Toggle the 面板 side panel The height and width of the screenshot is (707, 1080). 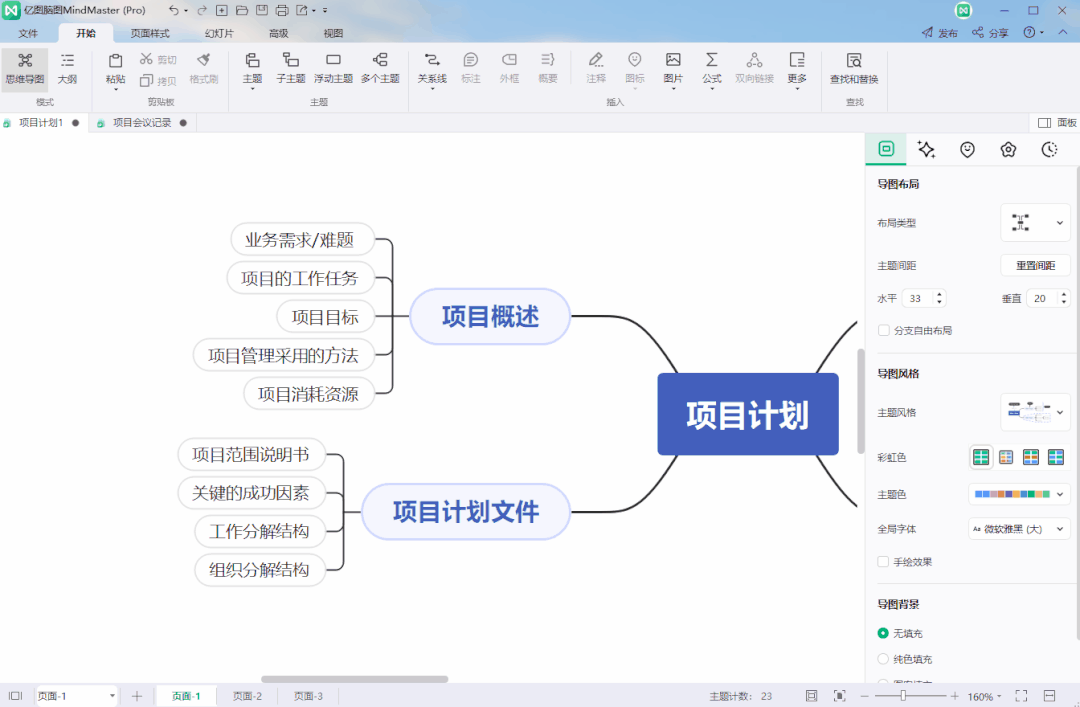pyautogui.click(x=1057, y=123)
